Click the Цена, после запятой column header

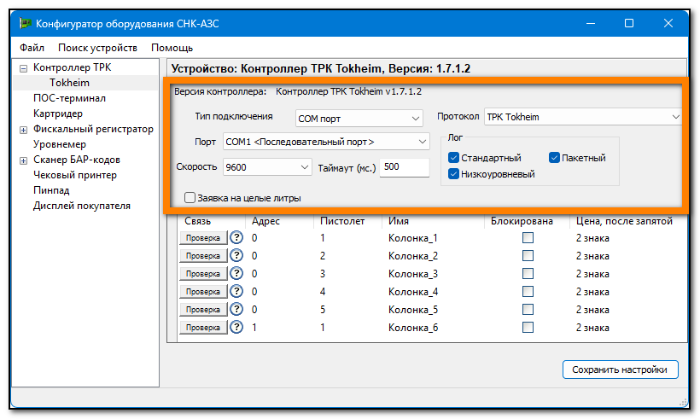click(x=624, y=221)
